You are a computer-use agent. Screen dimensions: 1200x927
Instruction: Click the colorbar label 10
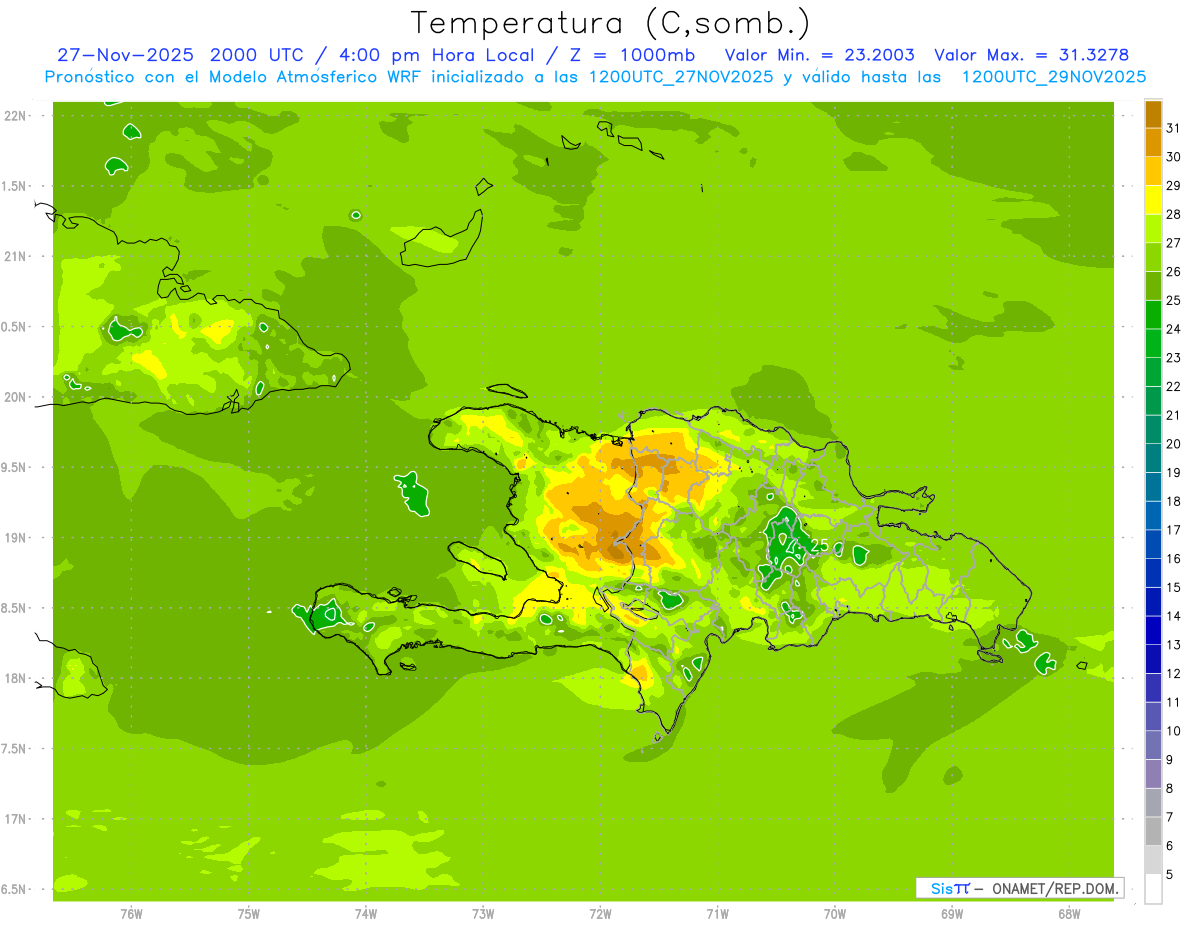coord(1173,731)
